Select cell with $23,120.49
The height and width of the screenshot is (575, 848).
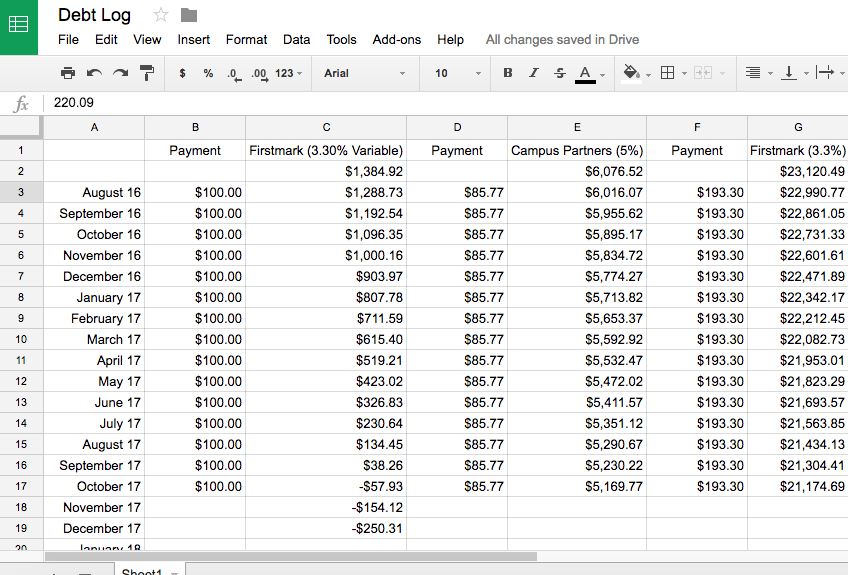pyautogui.click(x=798, y=171)
